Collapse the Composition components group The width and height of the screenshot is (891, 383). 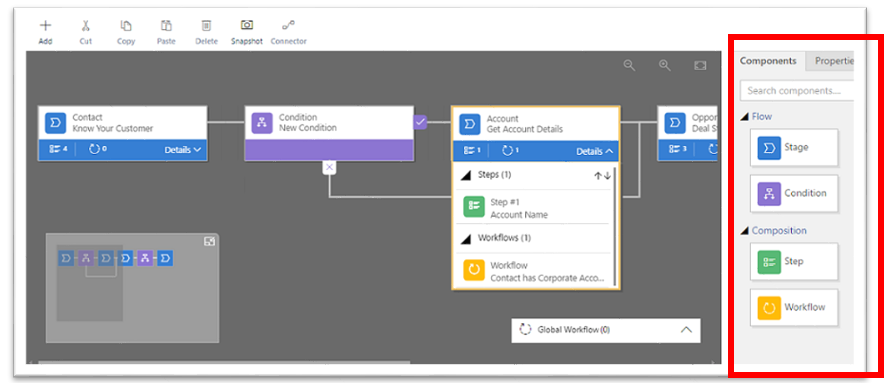745,231
